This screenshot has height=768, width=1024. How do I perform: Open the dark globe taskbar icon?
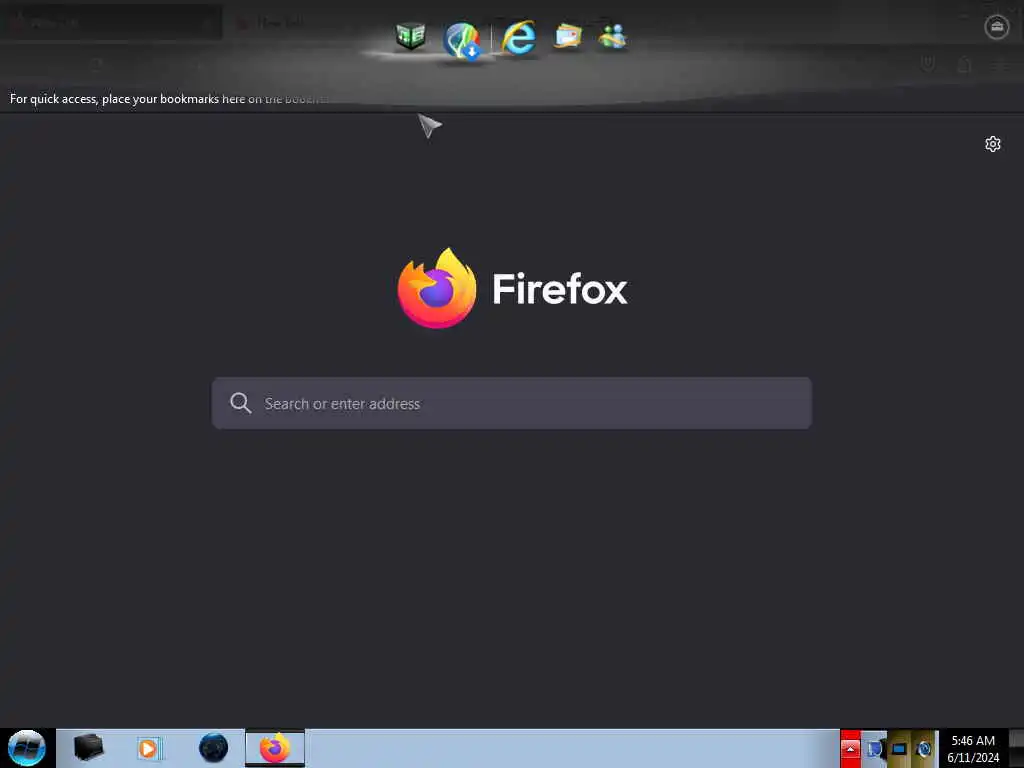[214, 748]
